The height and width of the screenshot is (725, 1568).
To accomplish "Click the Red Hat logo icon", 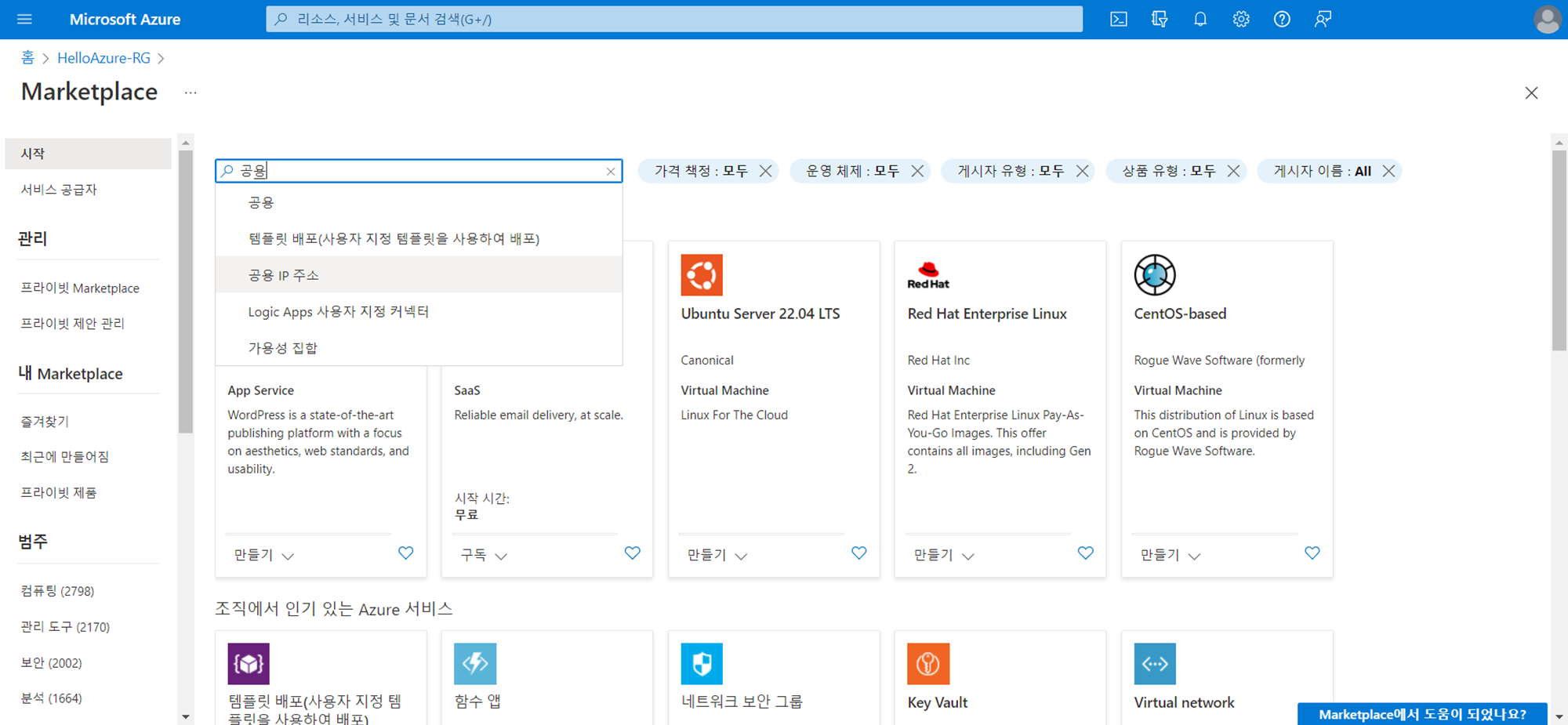I will pyautogui.click(x=928, y=275).
